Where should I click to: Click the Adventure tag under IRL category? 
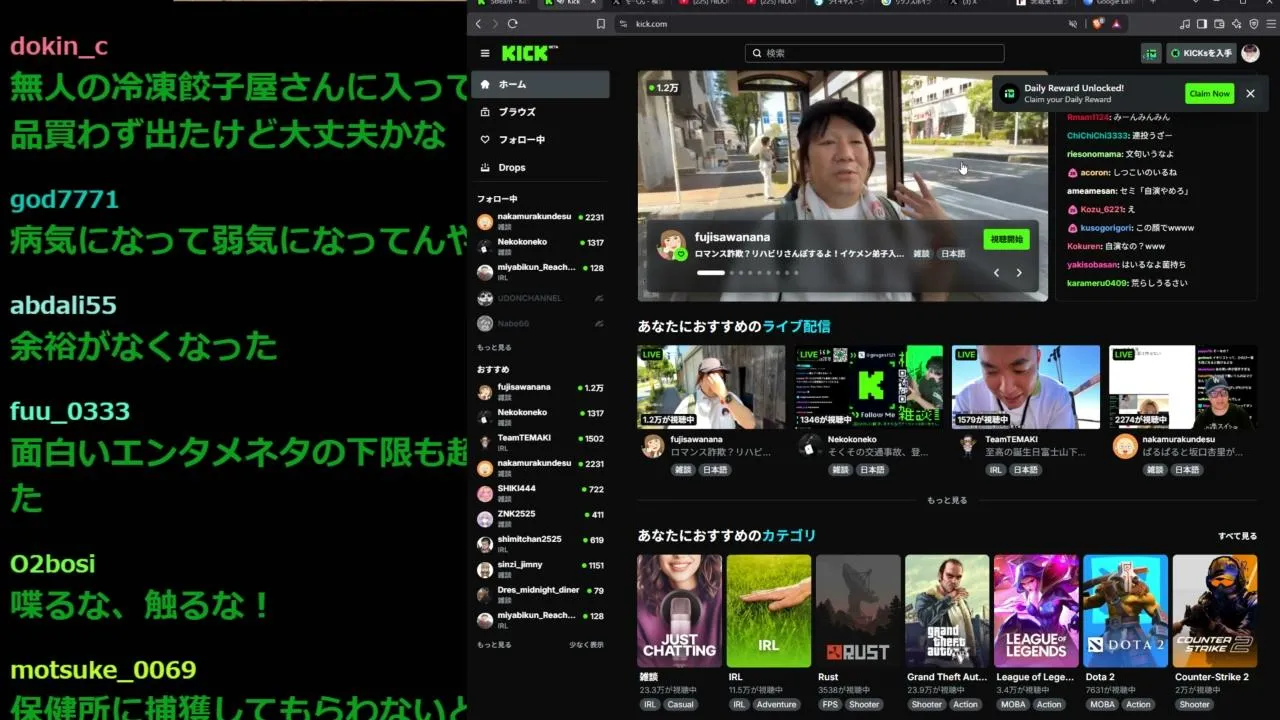pyautogui.click(x=776, y=704)
